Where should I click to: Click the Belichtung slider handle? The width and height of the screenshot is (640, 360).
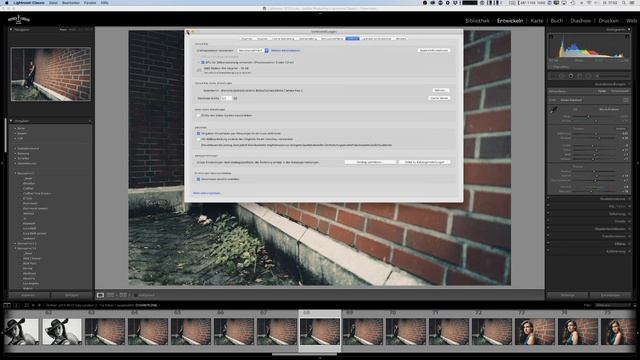[x=596, y=133]
